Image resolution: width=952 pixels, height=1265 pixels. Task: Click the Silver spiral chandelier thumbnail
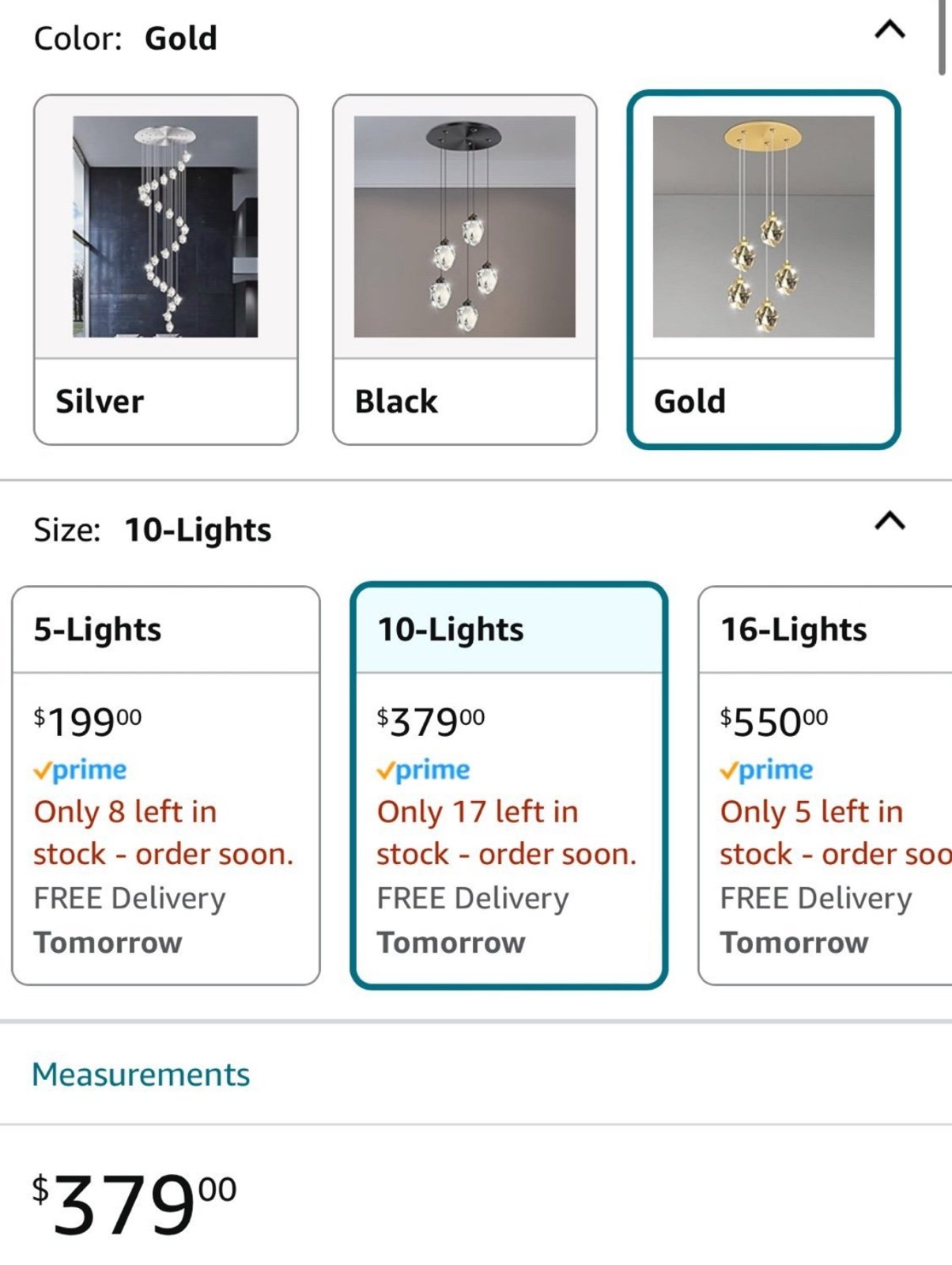[x=165, y=227]
